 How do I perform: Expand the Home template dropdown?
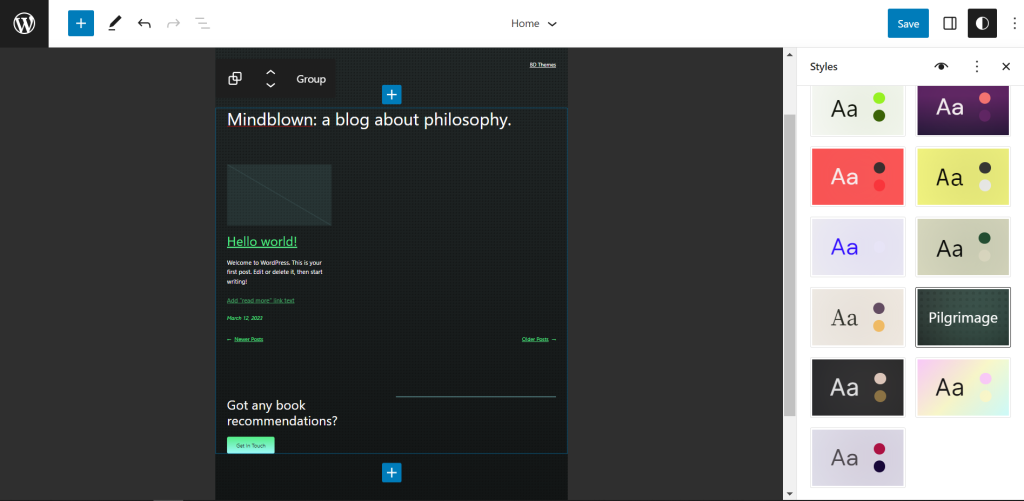click(x=534, y=24)
